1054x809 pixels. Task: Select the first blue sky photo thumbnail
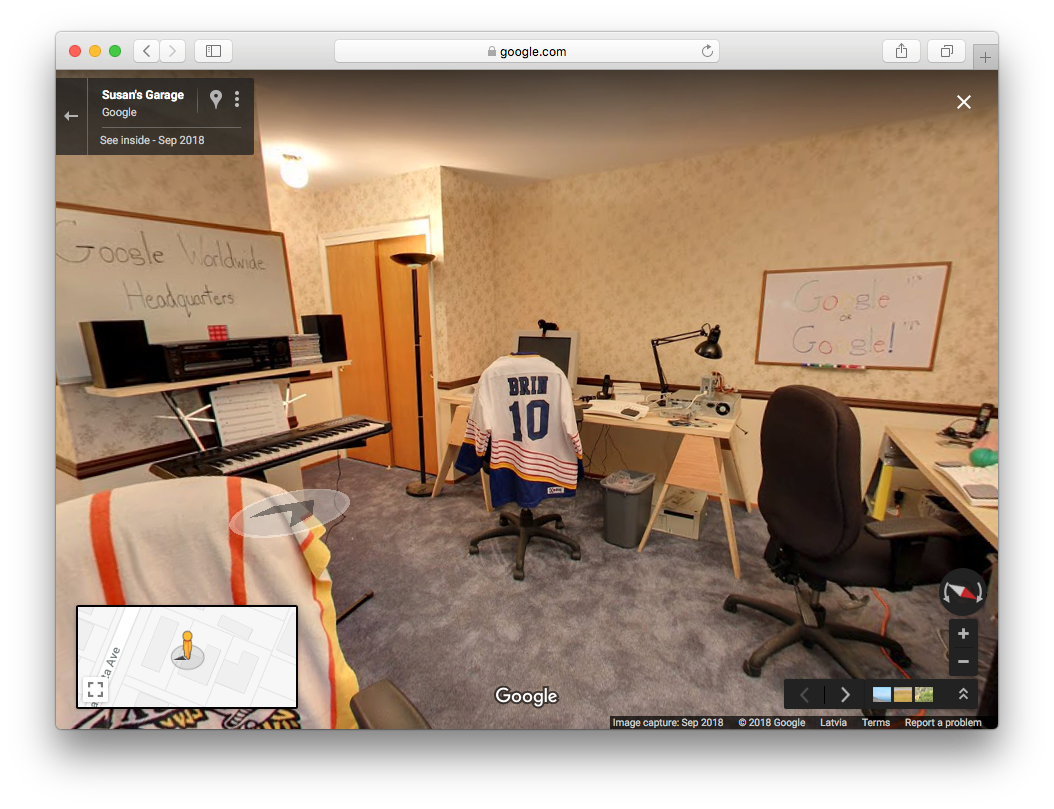[882, 694]
